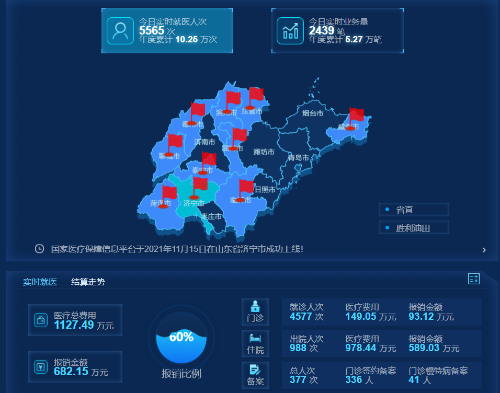Click the 烟台市 region on map
This screenshot has height=393, width=500.
(313, 113)
